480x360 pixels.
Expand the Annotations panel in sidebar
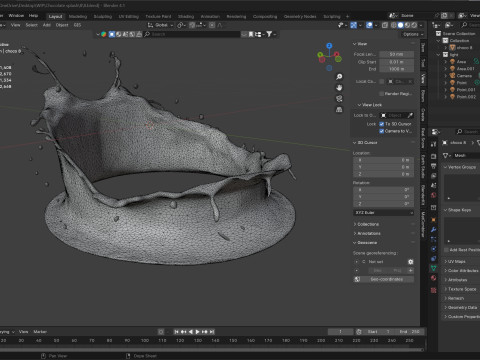click(x=367, y=233)
